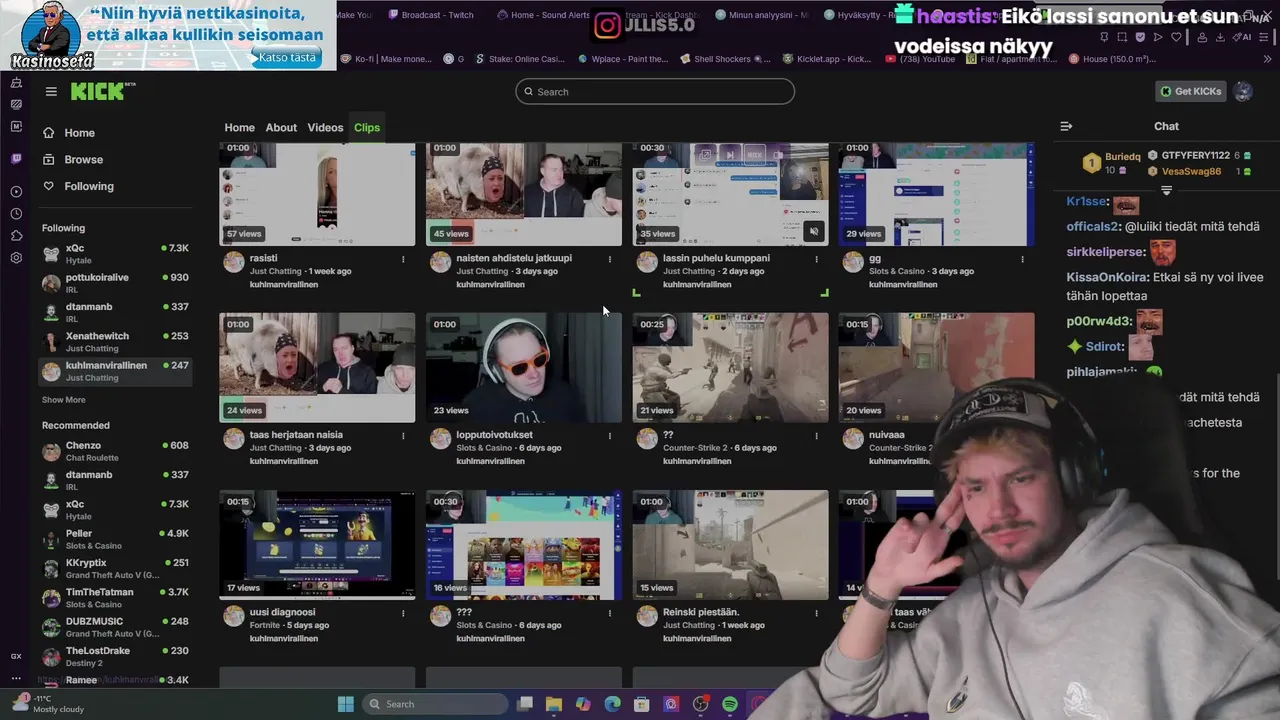Open File Explorer from the taskbar

point(554,704)
